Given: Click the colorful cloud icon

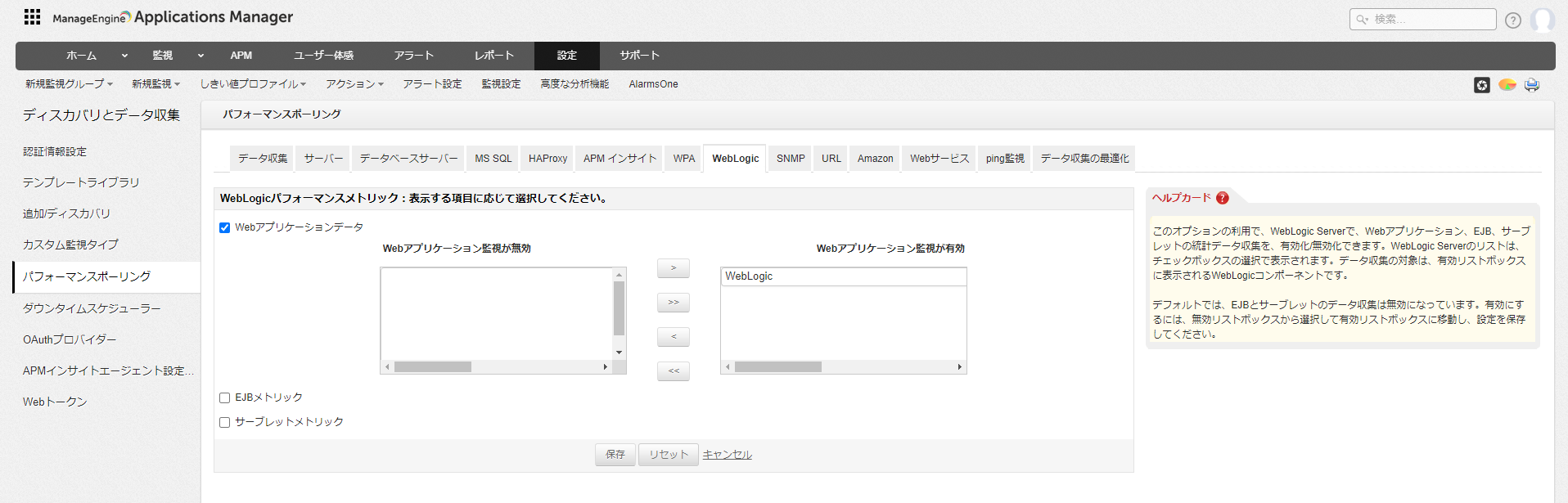Looking at the screenshot, I should point(1507,85).
